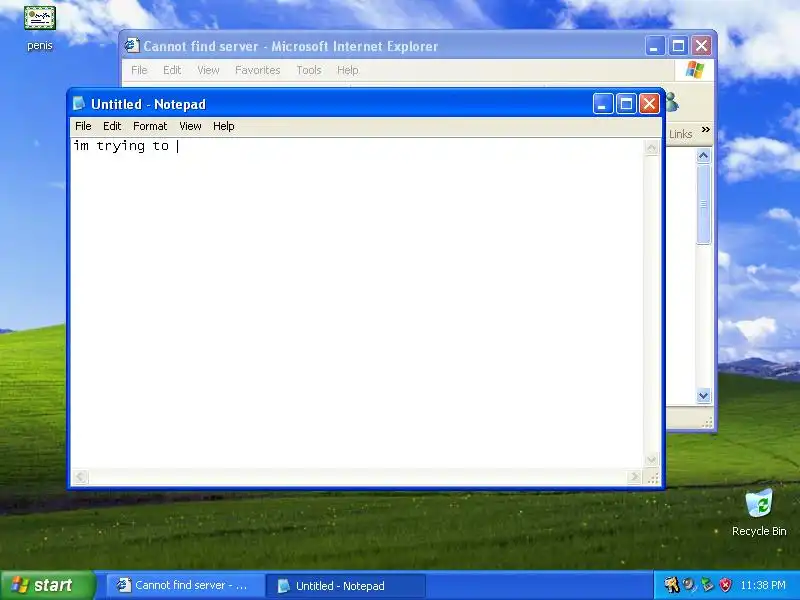Click the Notepad resize grip corner

tap(653, 478)
